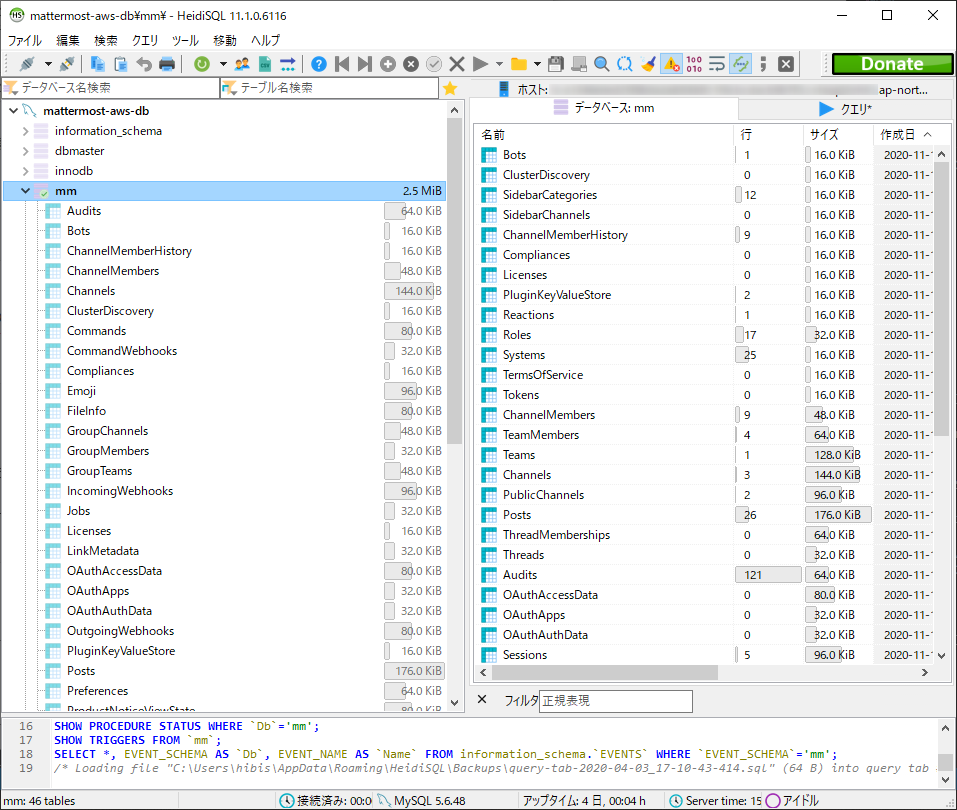Open the load file folder dropdown arrow
957x810 pixels.
pos(537,64)
